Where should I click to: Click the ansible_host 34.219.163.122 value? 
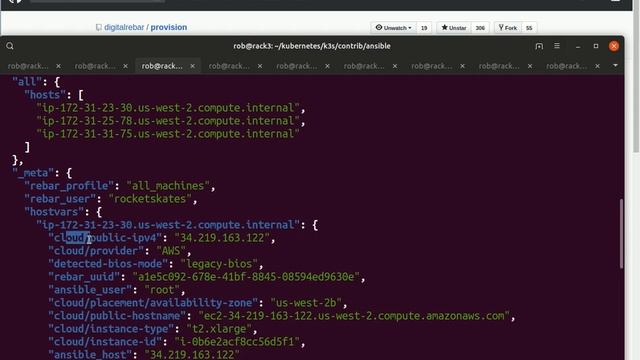point(192,354)
